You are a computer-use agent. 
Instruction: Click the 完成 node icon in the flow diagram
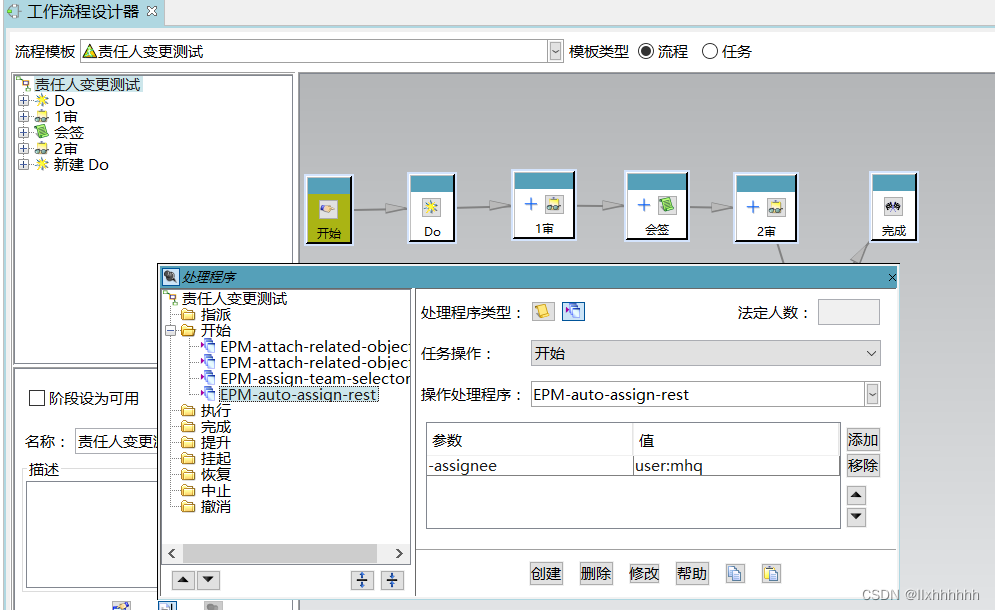(893, 207)
